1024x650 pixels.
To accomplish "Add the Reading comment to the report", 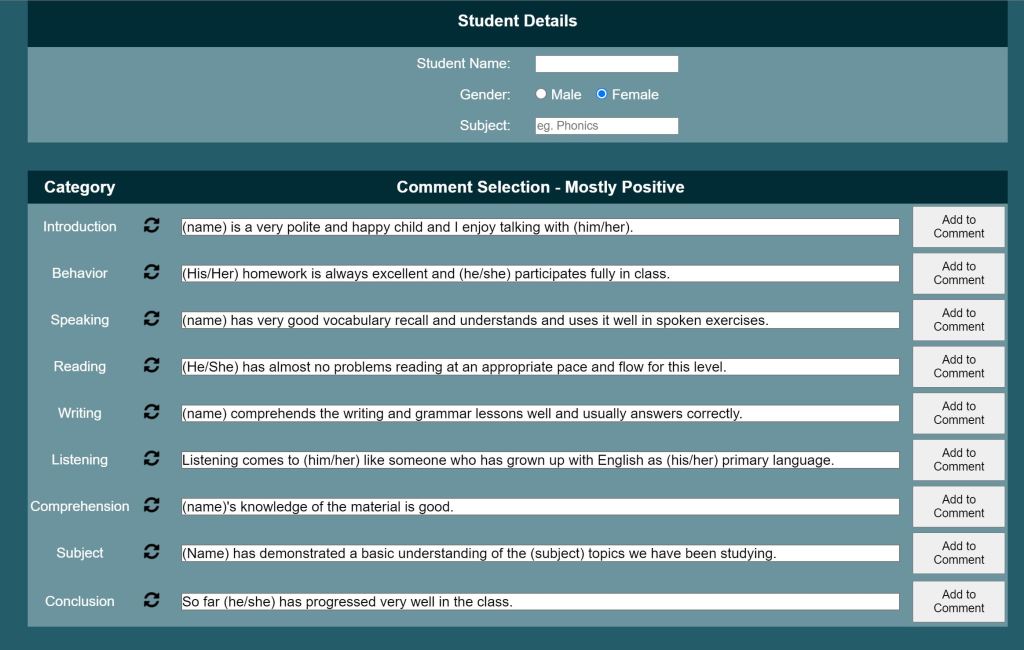I will (x=957, y=366).
